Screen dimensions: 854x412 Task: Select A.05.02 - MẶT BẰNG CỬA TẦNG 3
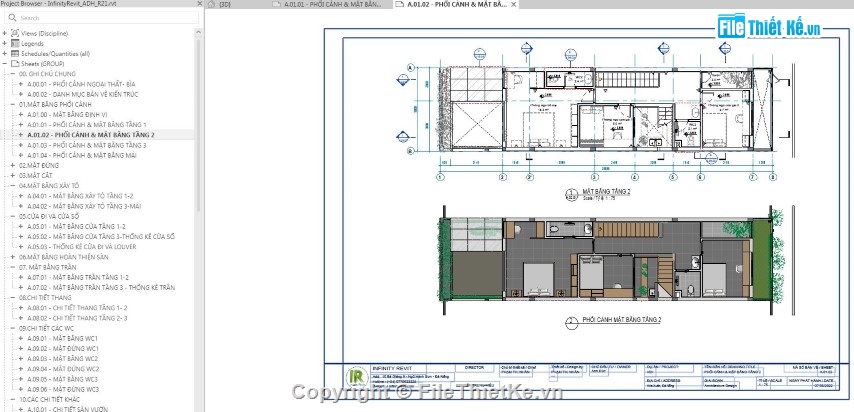pyautogui.click(x=101, y=237)
